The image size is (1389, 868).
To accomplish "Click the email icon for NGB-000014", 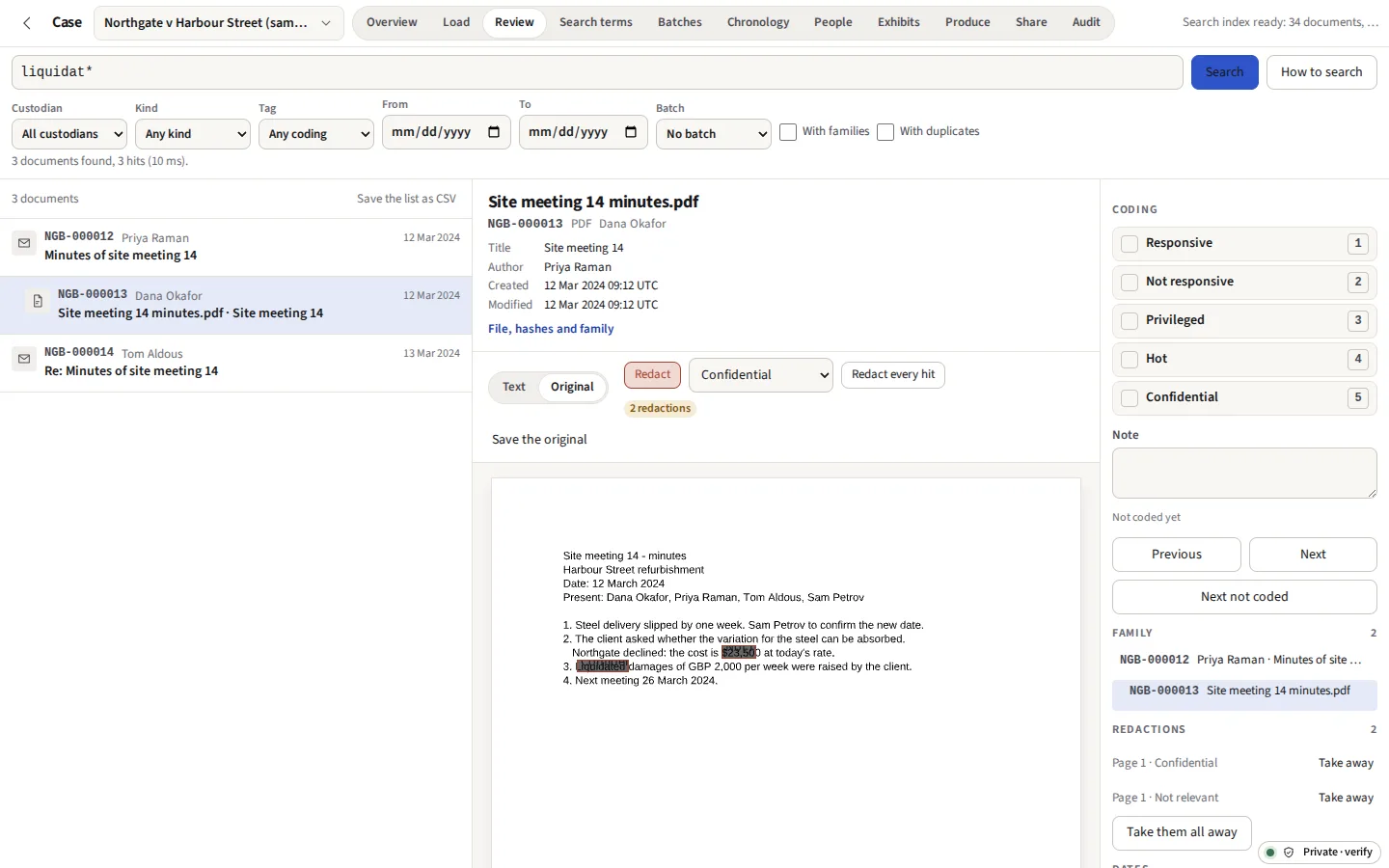I will (24, 359).
